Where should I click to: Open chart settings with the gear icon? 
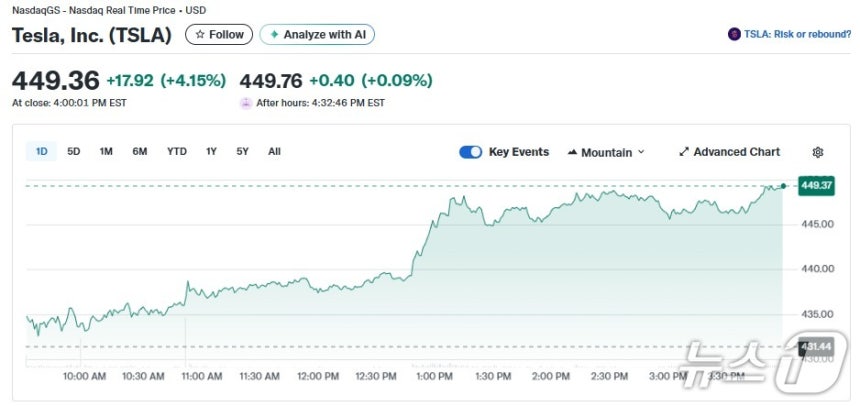point(818,152)
